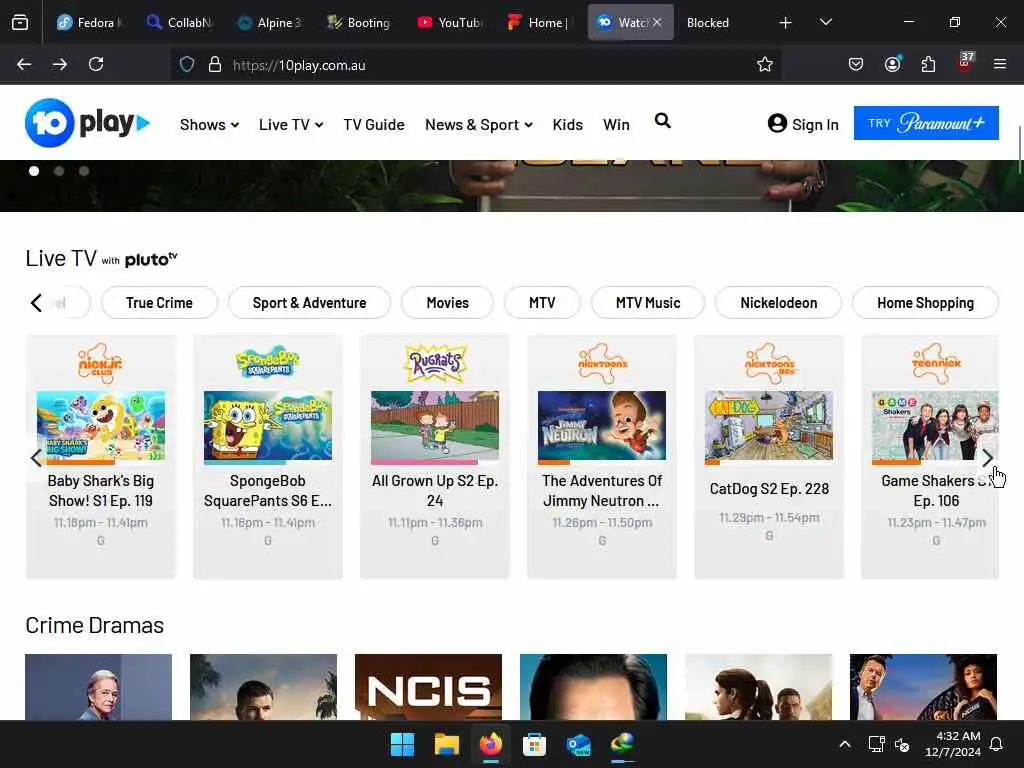
Task: Open the Win menu item
Action: click(616, 125)
